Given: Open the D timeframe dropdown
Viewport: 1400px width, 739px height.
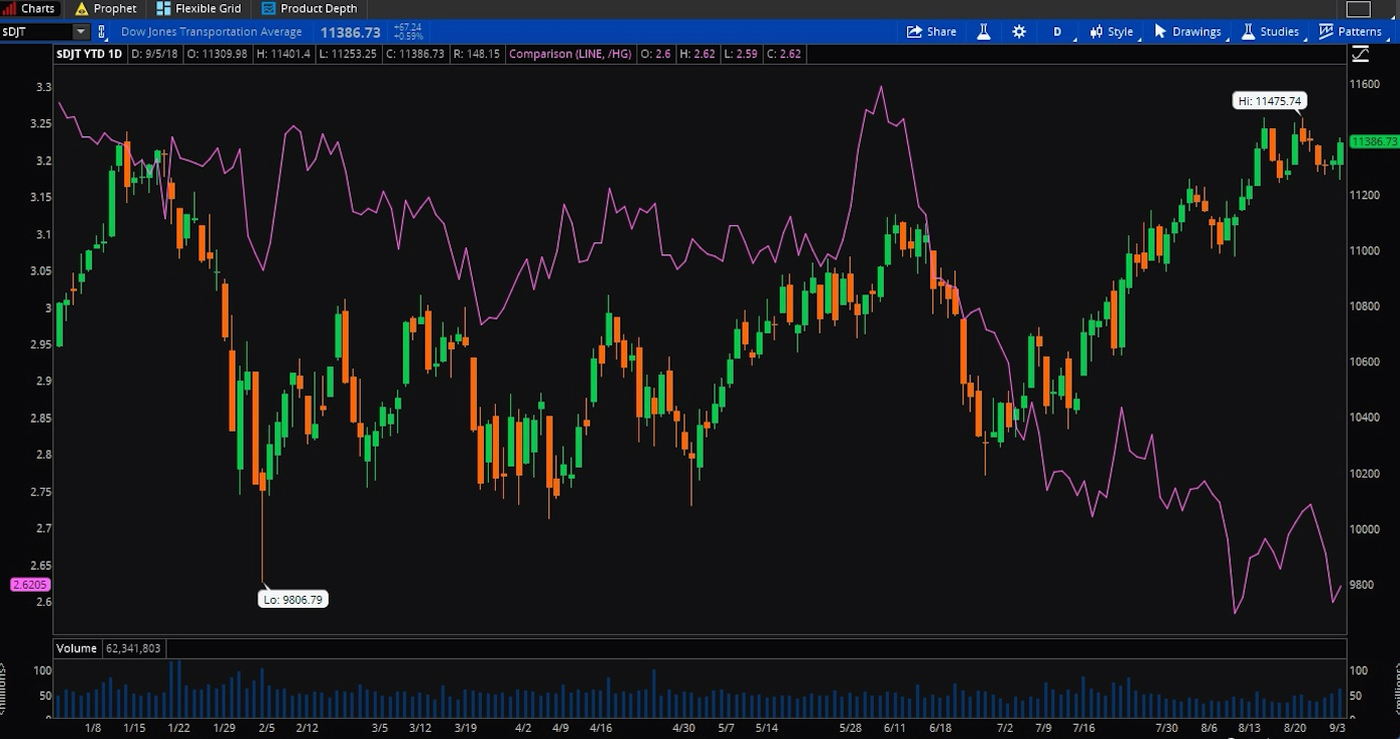Looking at the screenshot, I should [1058, 32].
